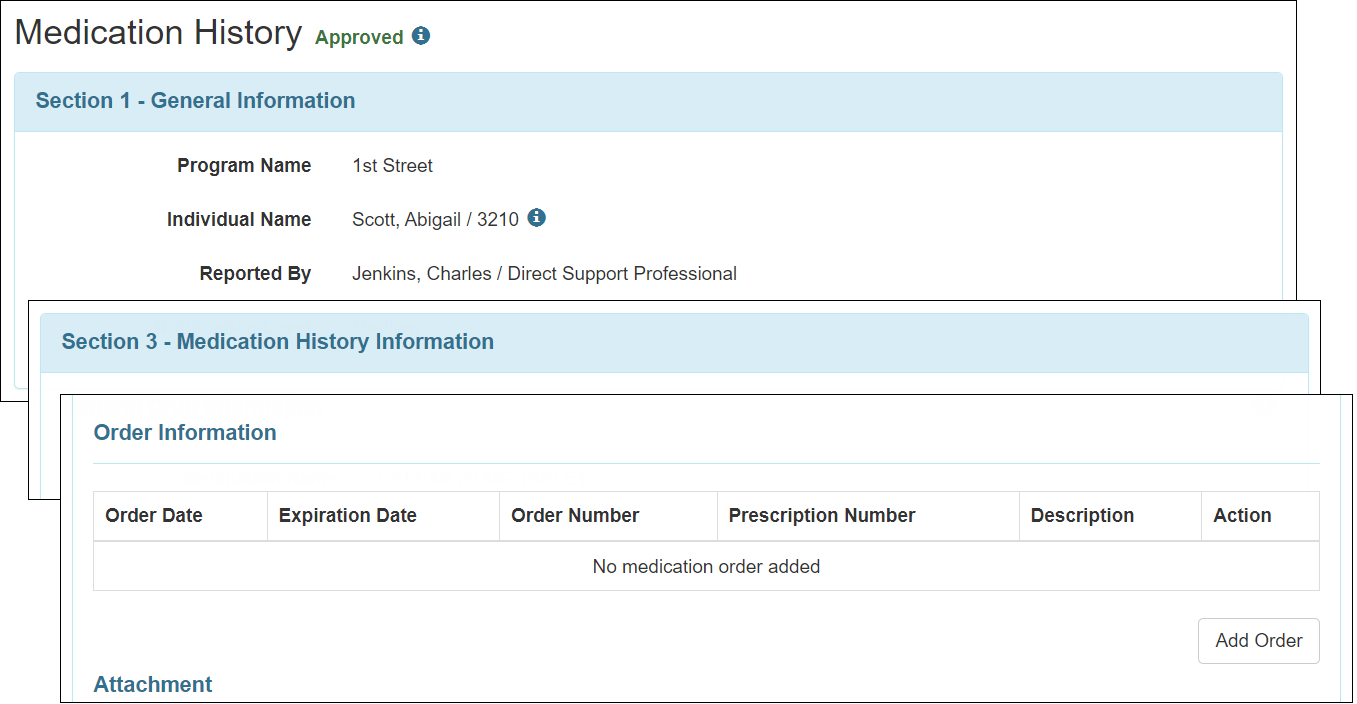Click the Attachment heading

pyautogui.click(x=153, y=685)
